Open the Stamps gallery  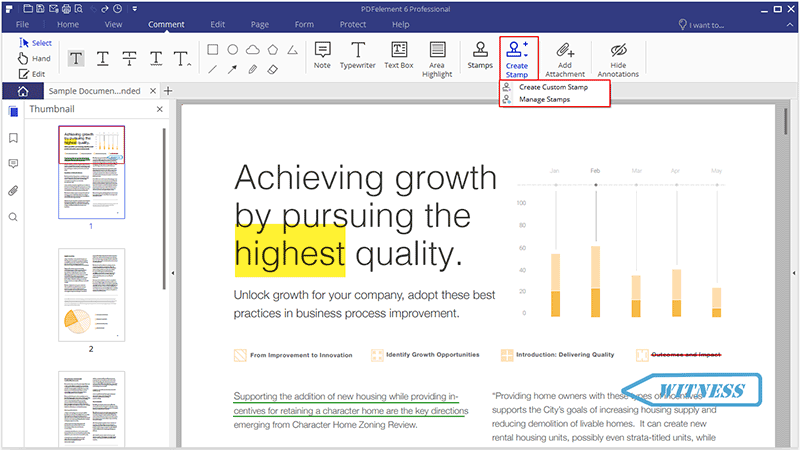[x=480, y=55]
